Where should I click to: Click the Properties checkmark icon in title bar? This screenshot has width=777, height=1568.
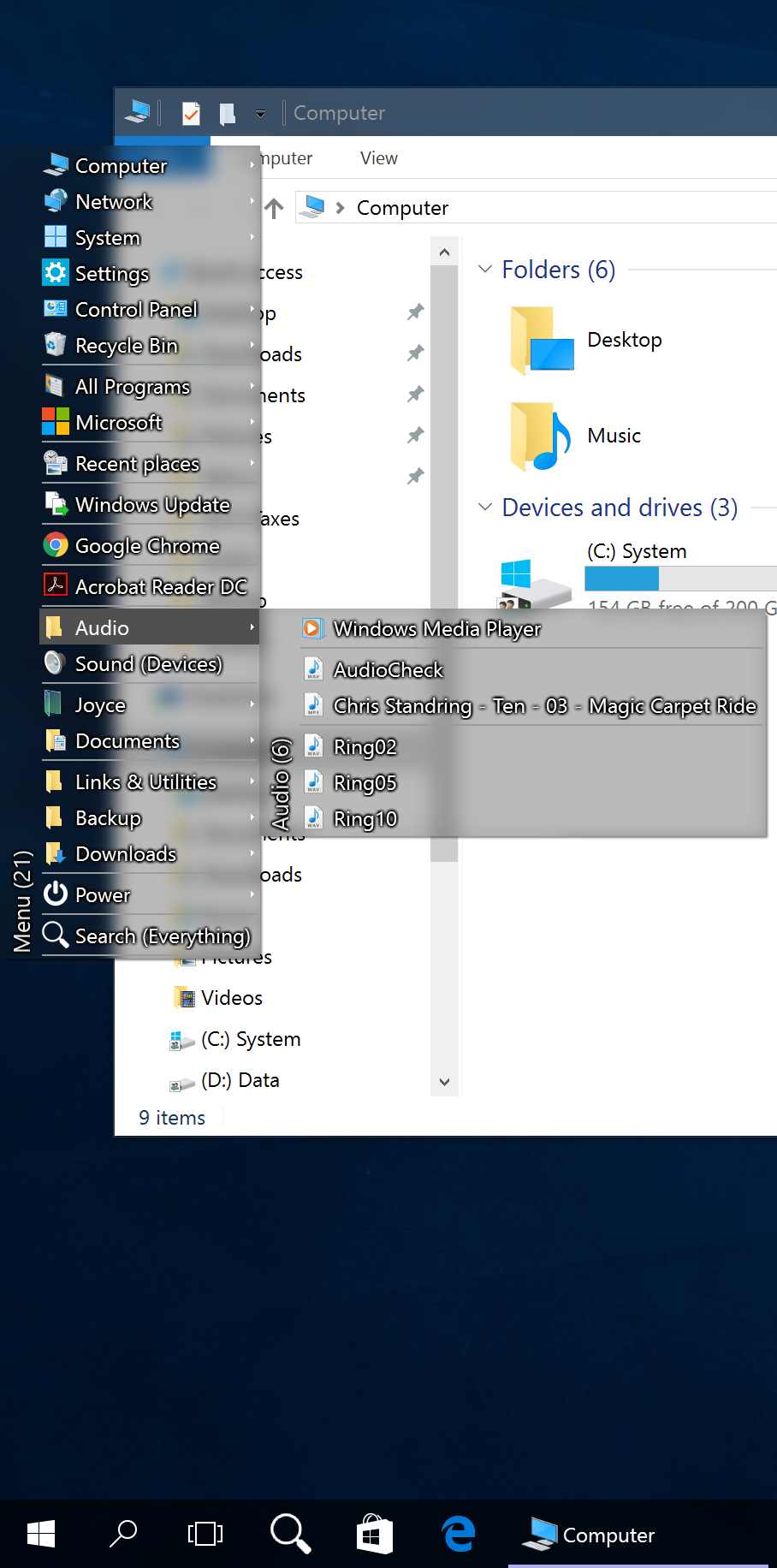[x=191, y=113]
